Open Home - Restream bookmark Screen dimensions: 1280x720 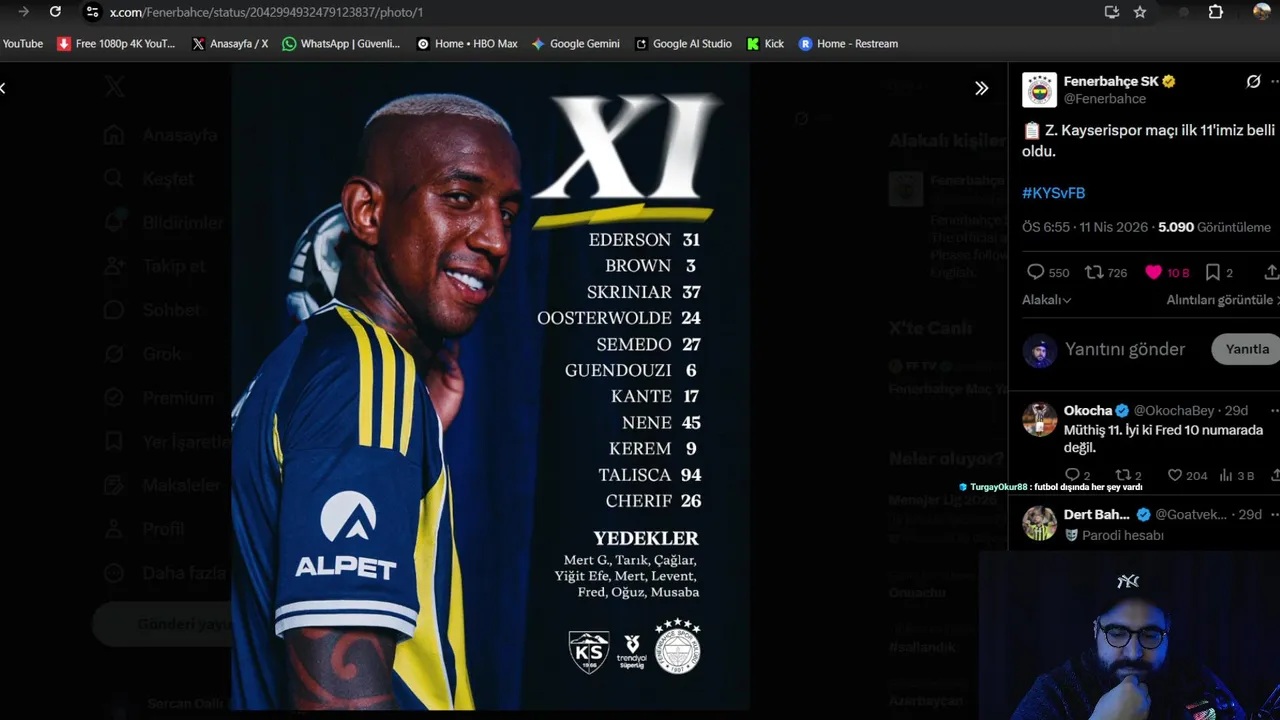848,44
